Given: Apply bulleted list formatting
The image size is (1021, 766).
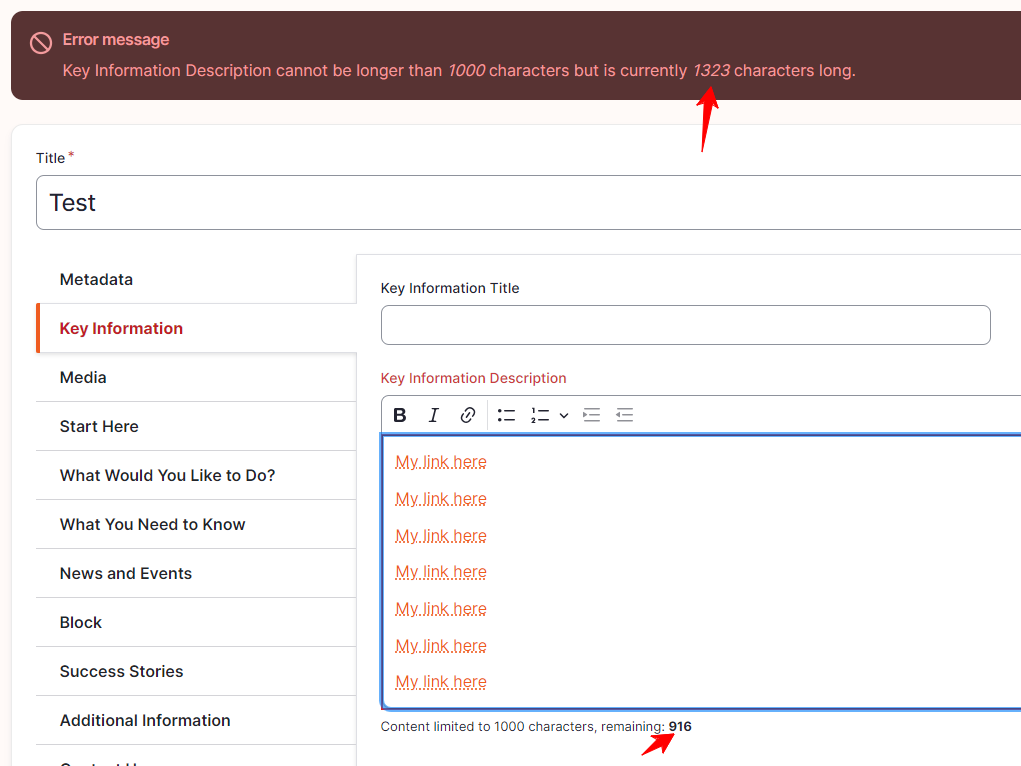Looking at the screenshot, I should coord(507,415).
